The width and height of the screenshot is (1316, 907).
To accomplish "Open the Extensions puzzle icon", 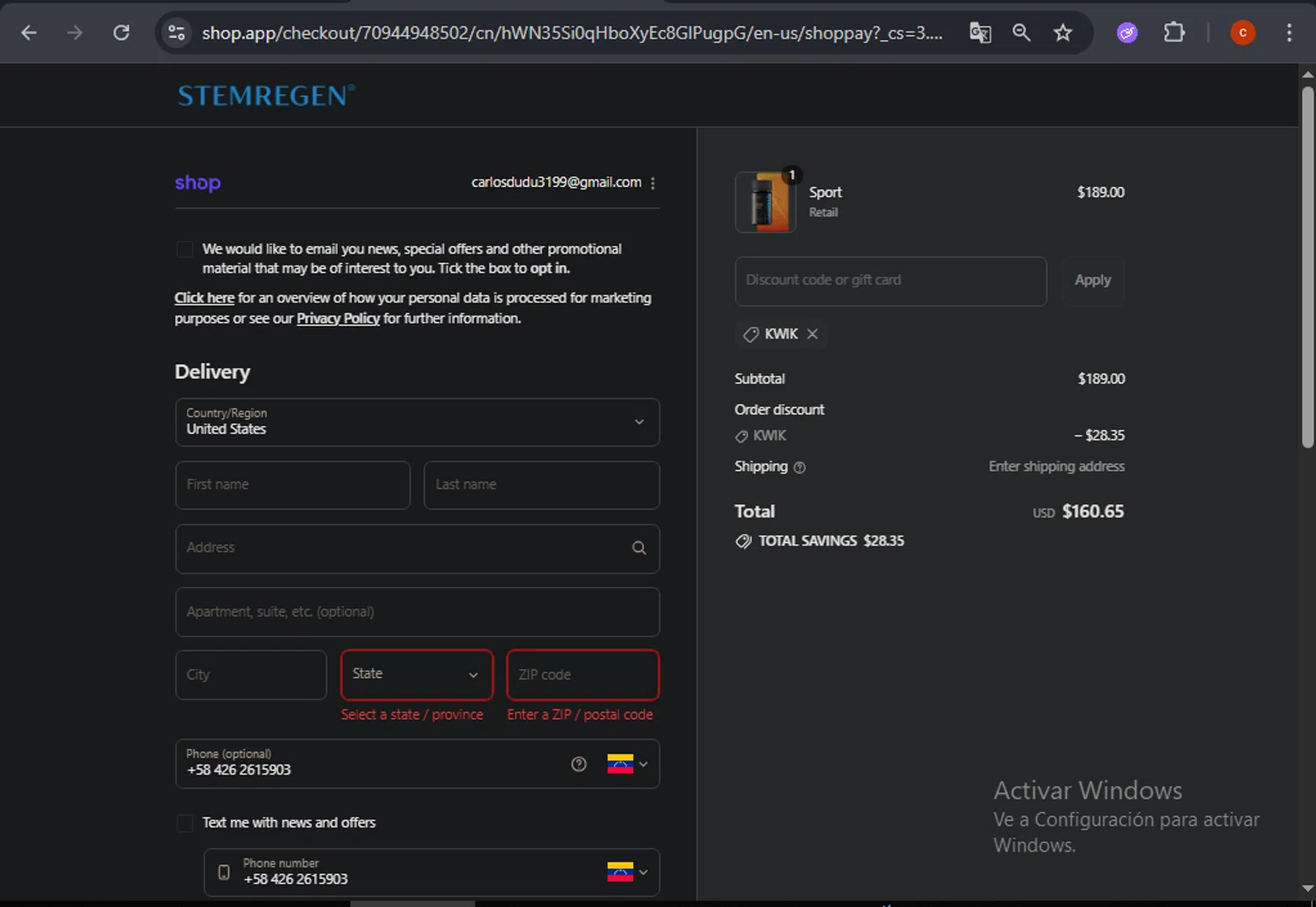I will click(1174, 32).
